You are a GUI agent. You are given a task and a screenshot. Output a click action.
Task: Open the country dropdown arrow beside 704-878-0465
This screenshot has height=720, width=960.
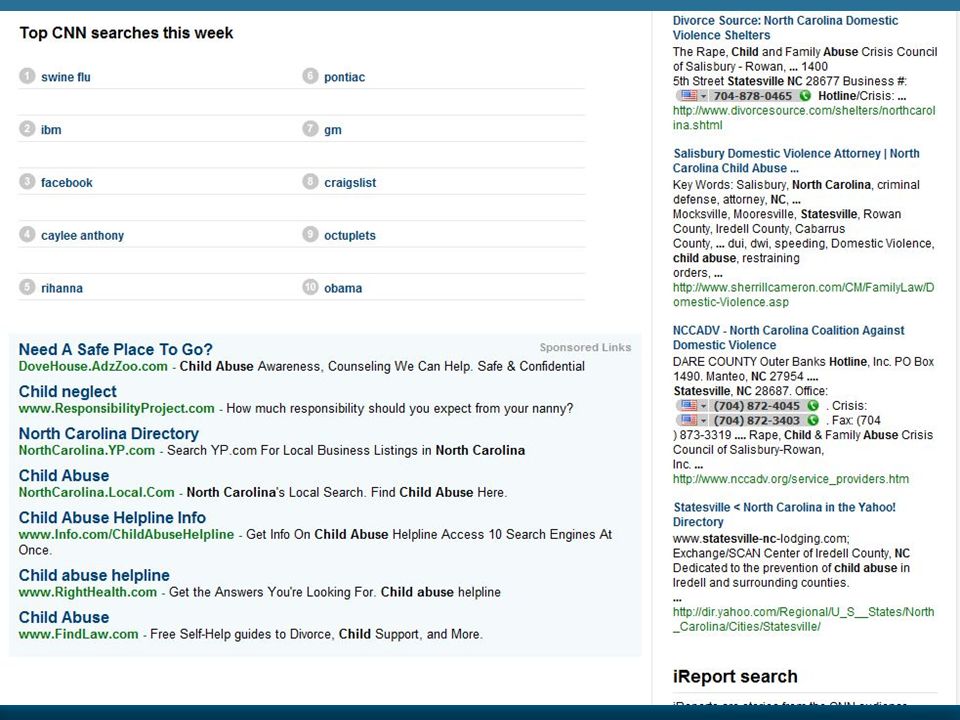tap(703, 96)
